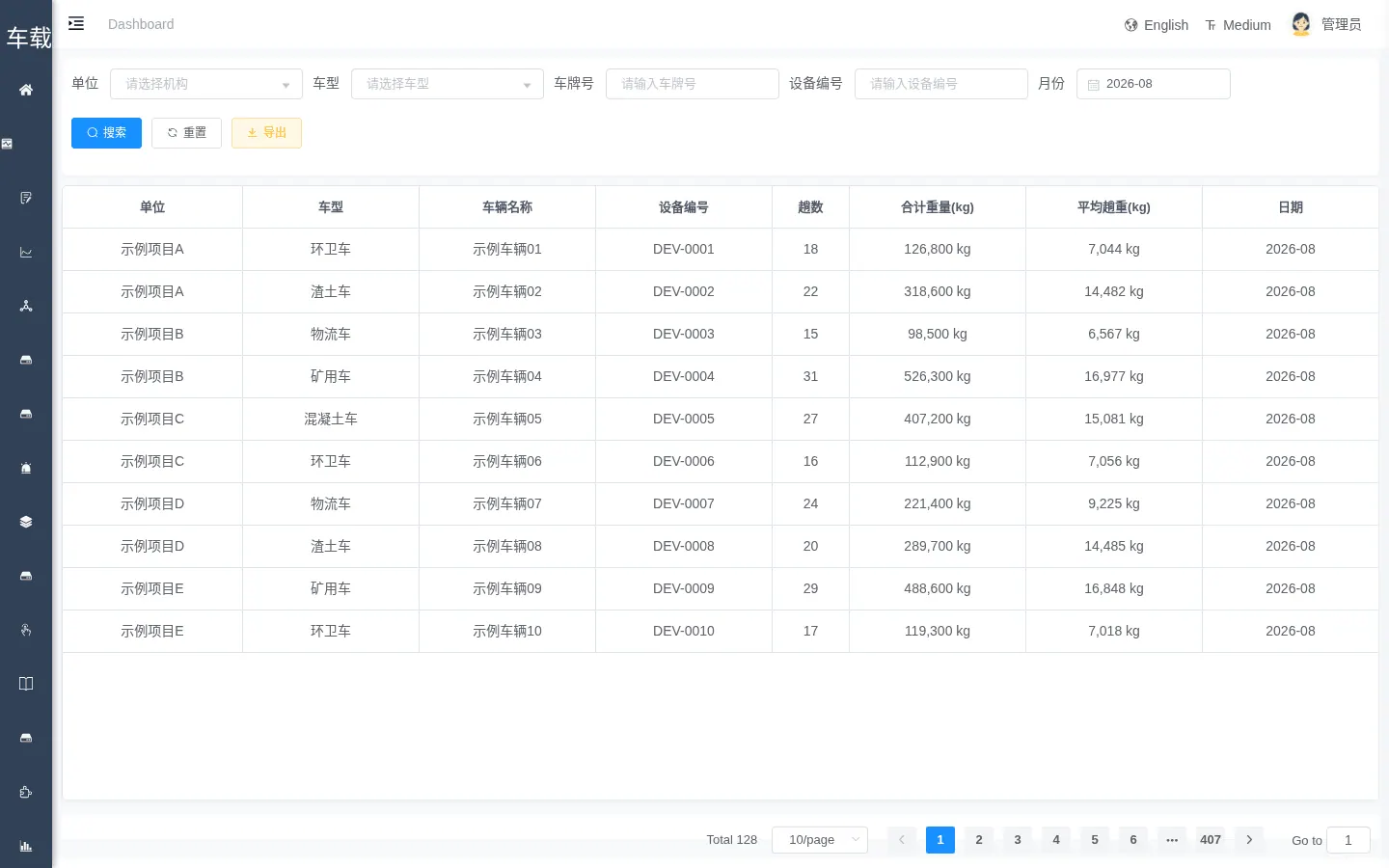Click cell 9,225 kg

1114,503
